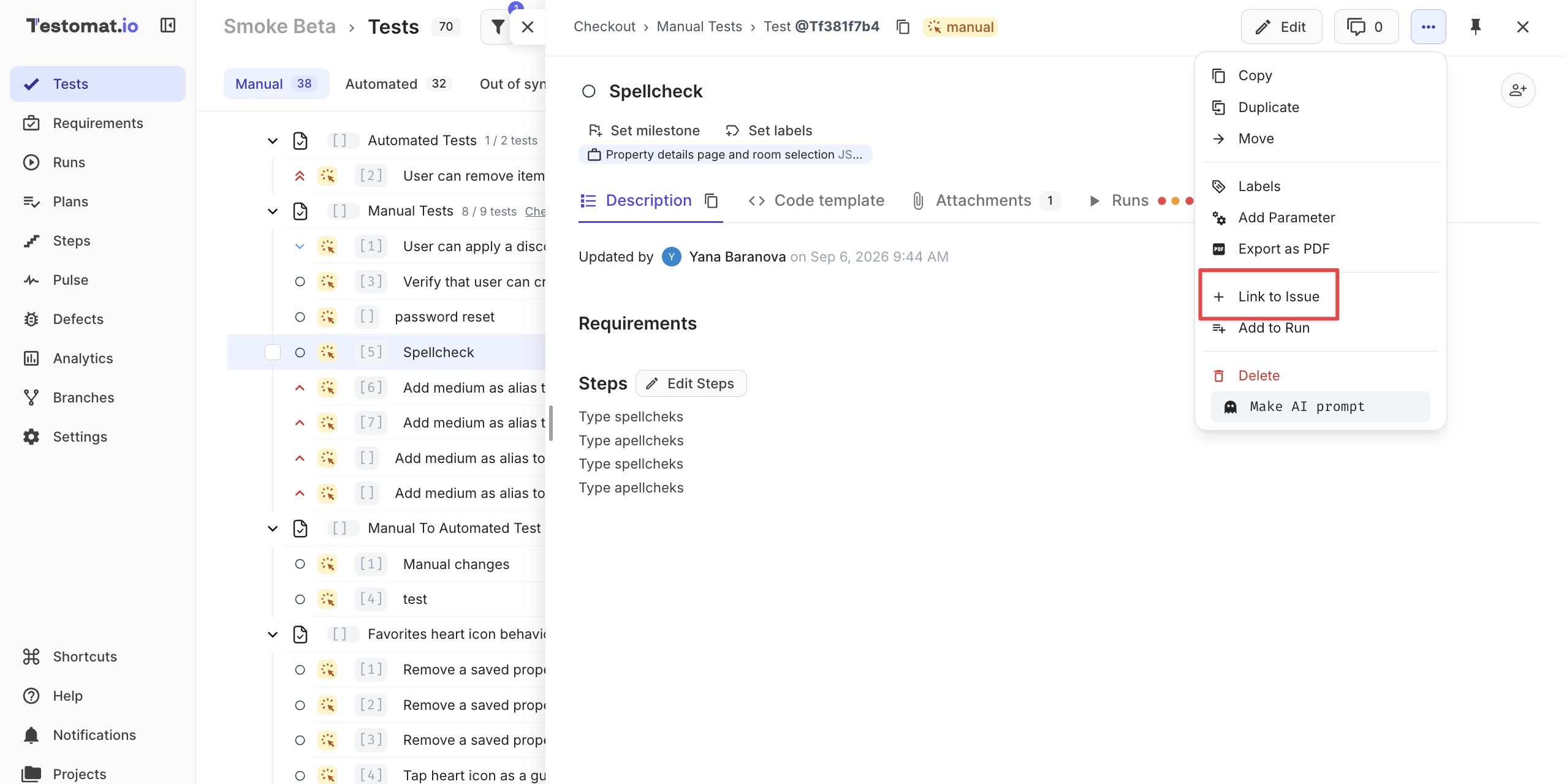Click status circle on 'test' row
This screenshot has width=1564, height=784.
(x=300, y=599)
